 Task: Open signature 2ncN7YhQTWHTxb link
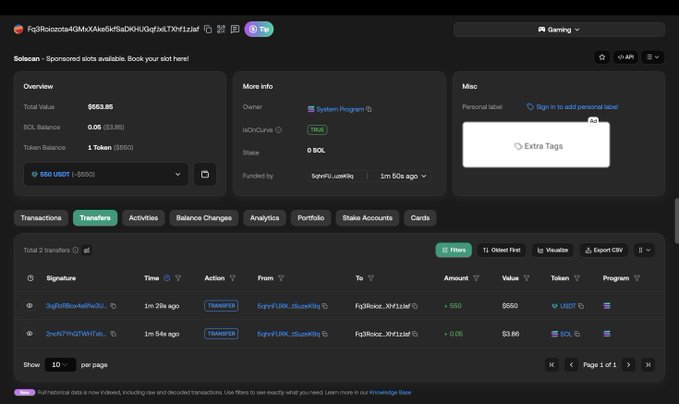(x=76, y=334)
